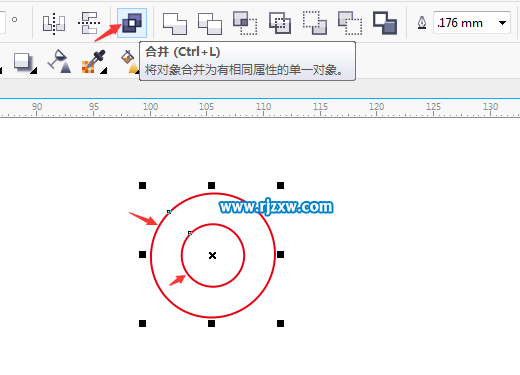Click the middle-left selection handle

[x=142, y=255]
